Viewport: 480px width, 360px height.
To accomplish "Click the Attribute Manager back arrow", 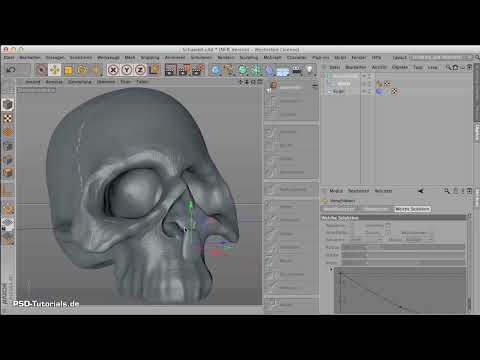I will click(x=421, y=191).
